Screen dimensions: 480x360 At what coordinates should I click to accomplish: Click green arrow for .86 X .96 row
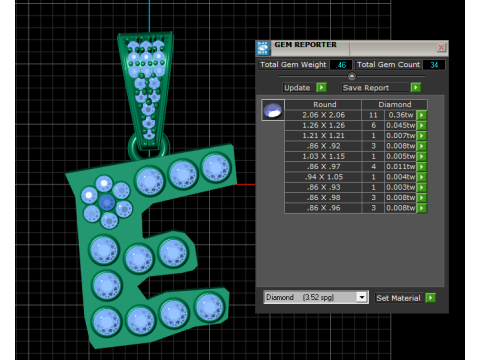click(x=422, y=208)
